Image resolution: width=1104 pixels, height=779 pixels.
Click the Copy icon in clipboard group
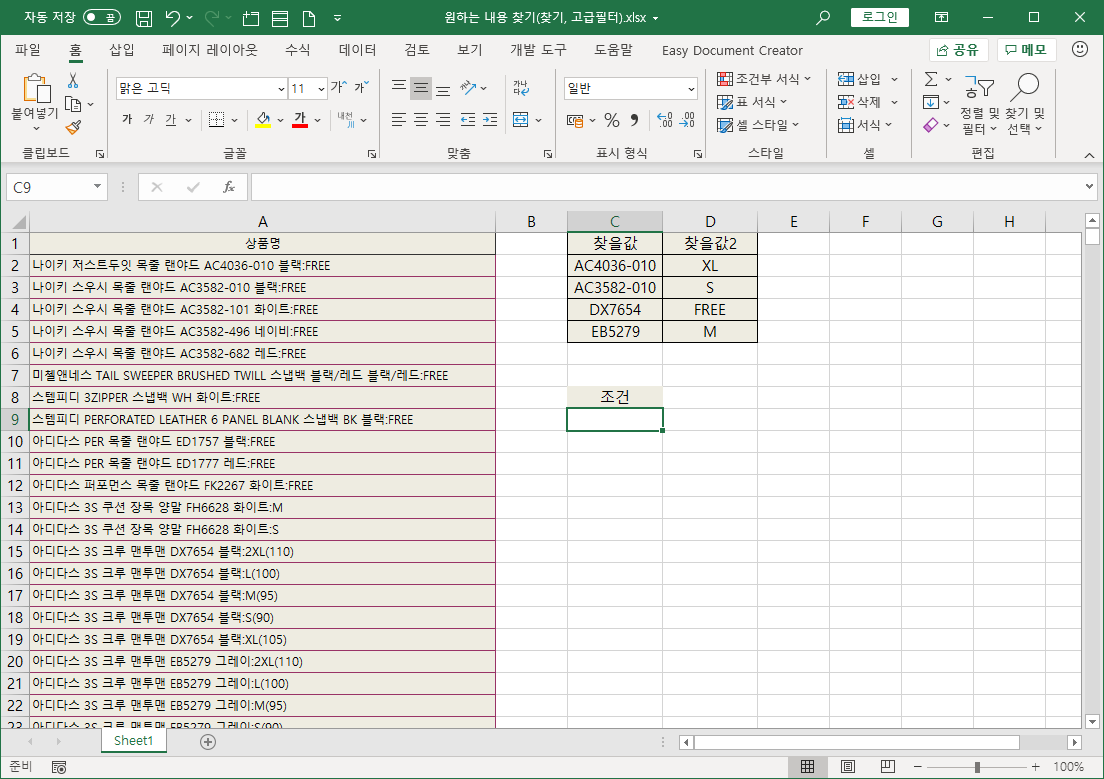click(x=73, y=104)
